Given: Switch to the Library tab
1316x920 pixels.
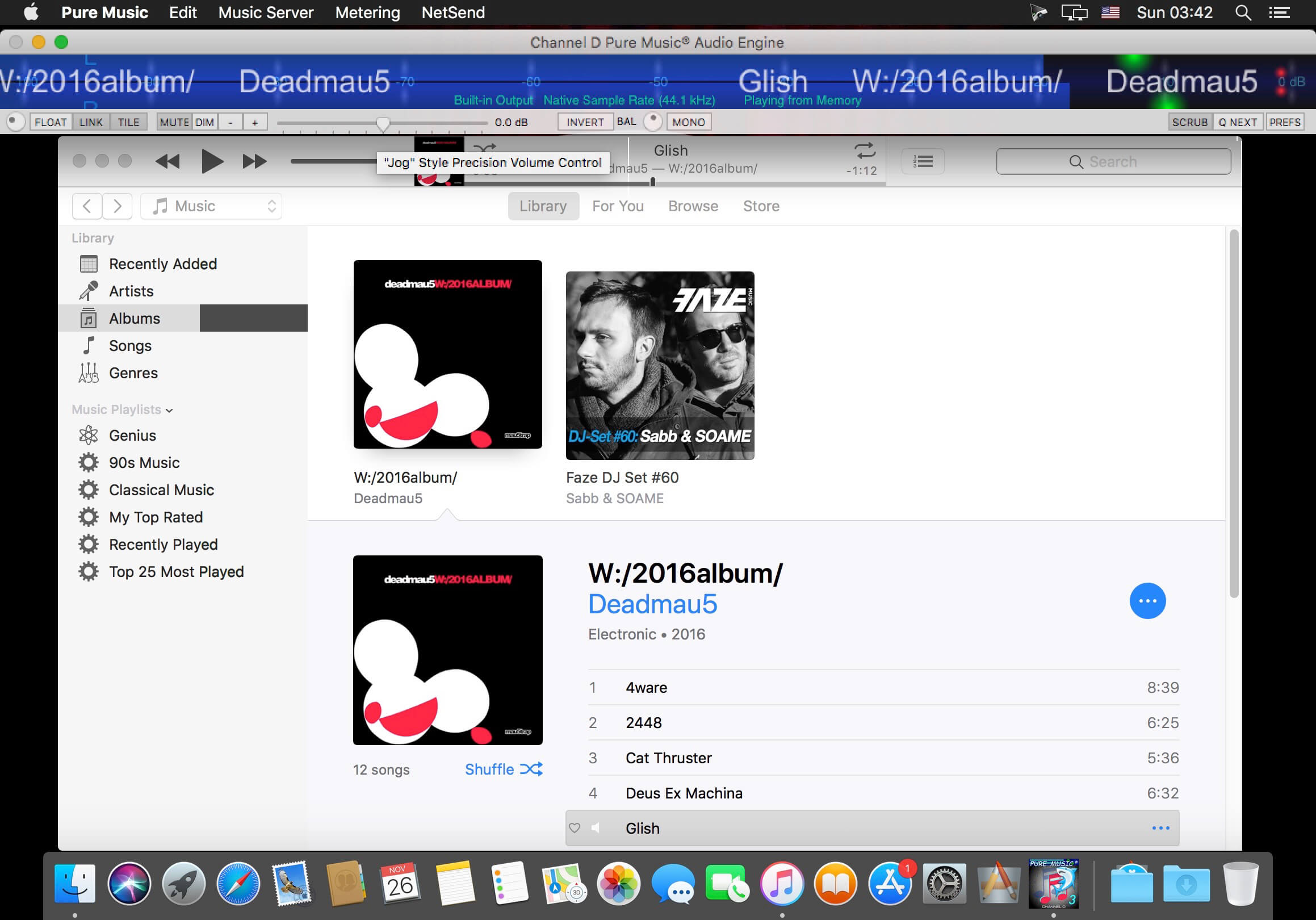Looking at the screenshot, I should [x=543, y=206].
